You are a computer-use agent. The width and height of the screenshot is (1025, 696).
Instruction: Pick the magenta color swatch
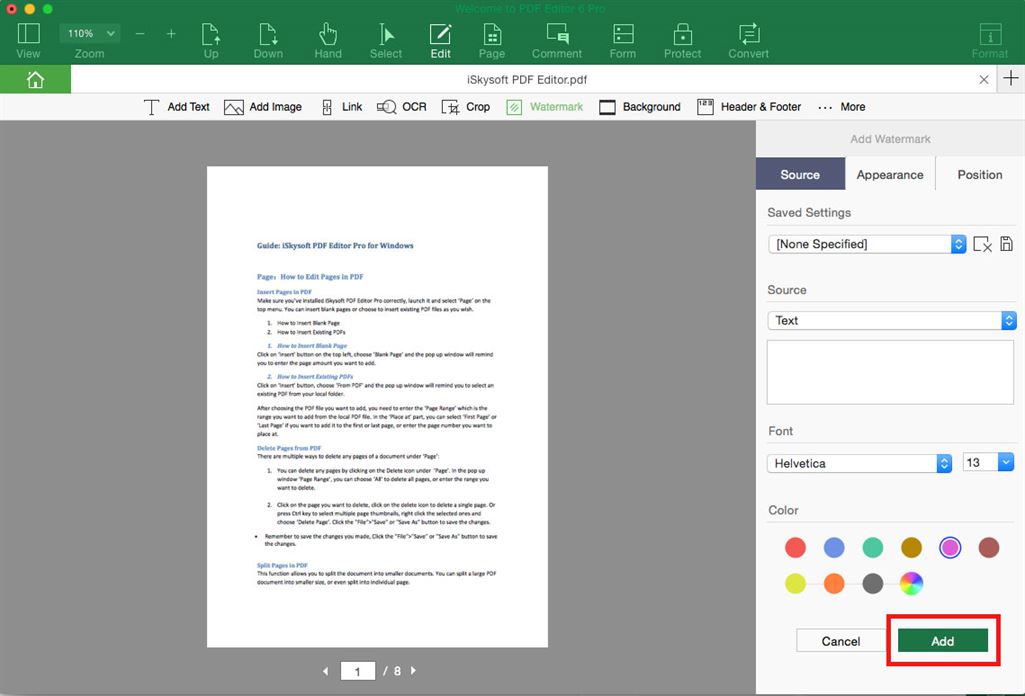[950, 548]
